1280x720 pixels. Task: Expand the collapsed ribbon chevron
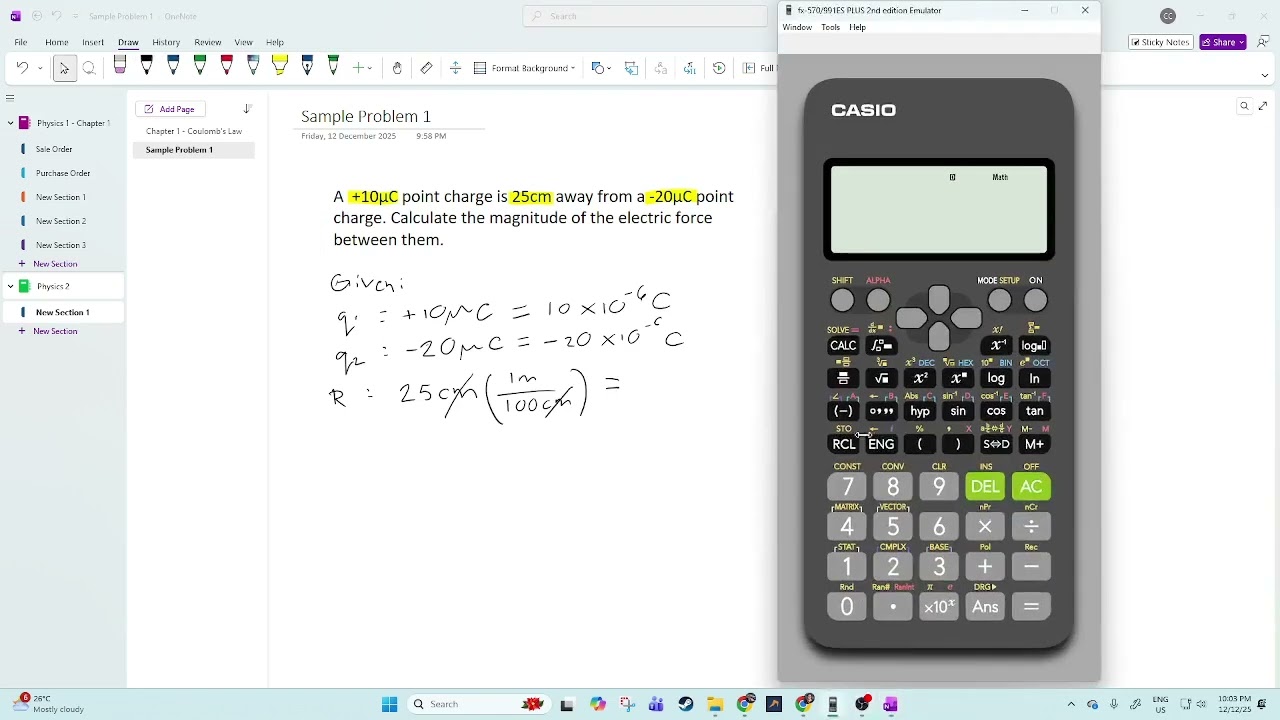coord(1264,75)
